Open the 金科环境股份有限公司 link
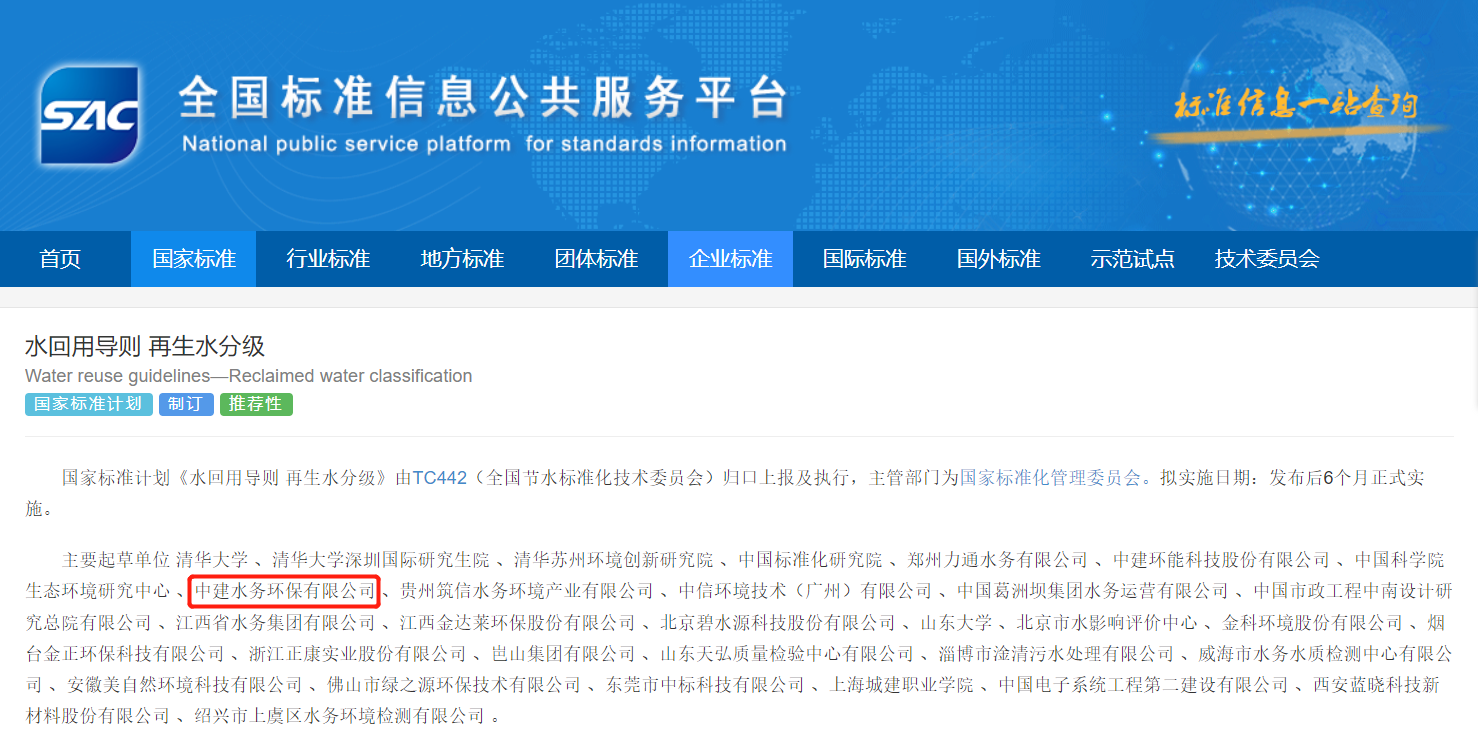1478x747 pixels. [x=1313, y=623]
